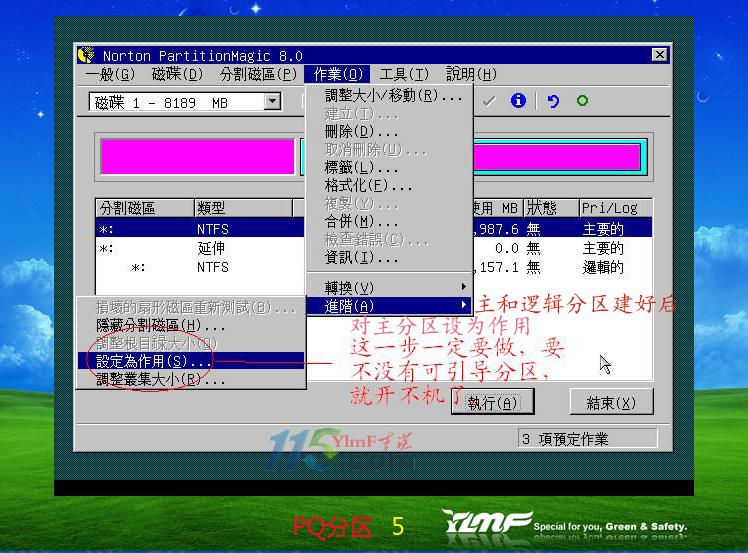
Task: Choose 標籤(L)... from the menu
Action: coord(389,167)
